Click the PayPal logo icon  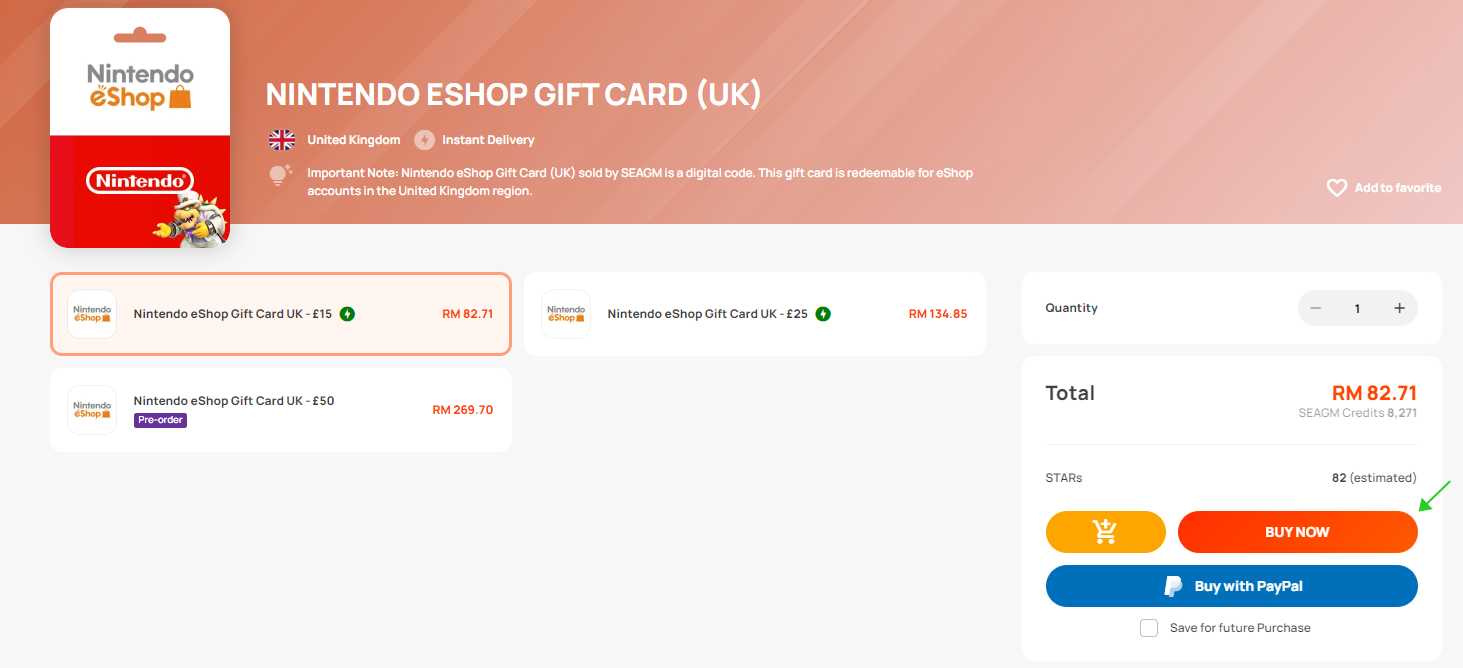[1174, 586]
